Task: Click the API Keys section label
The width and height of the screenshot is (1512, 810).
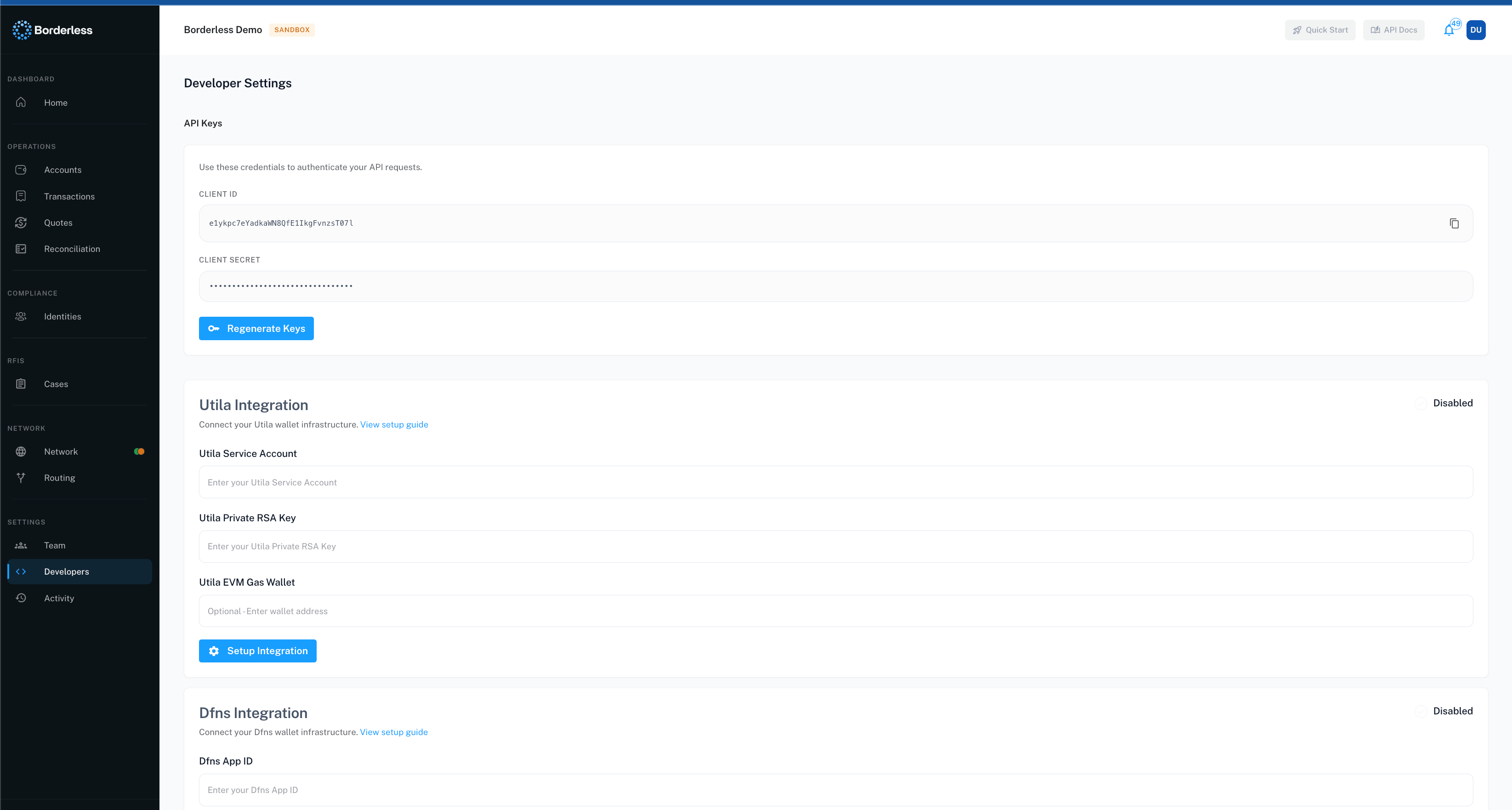Action: (203, 123)
